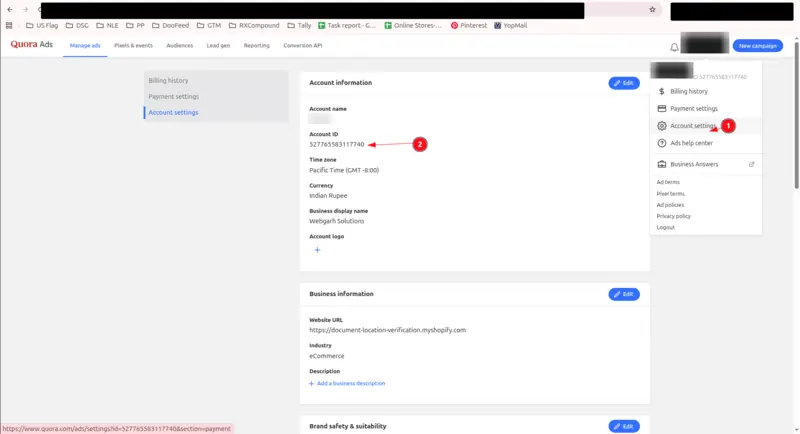Click Logout in the profile dropdown
800x434 pixels.
coord(665,227)
